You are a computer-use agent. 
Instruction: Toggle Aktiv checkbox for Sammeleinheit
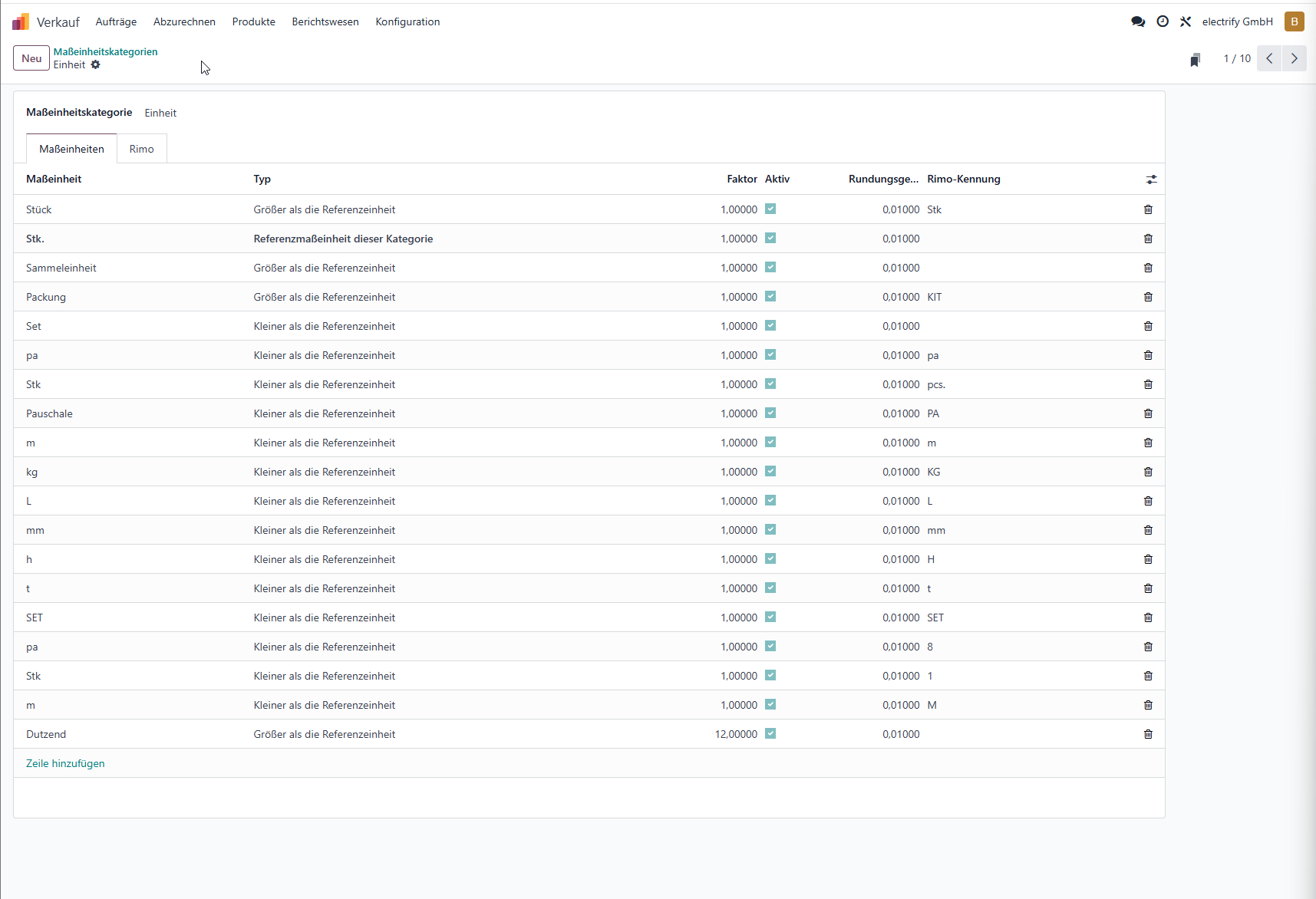(770, 267)
